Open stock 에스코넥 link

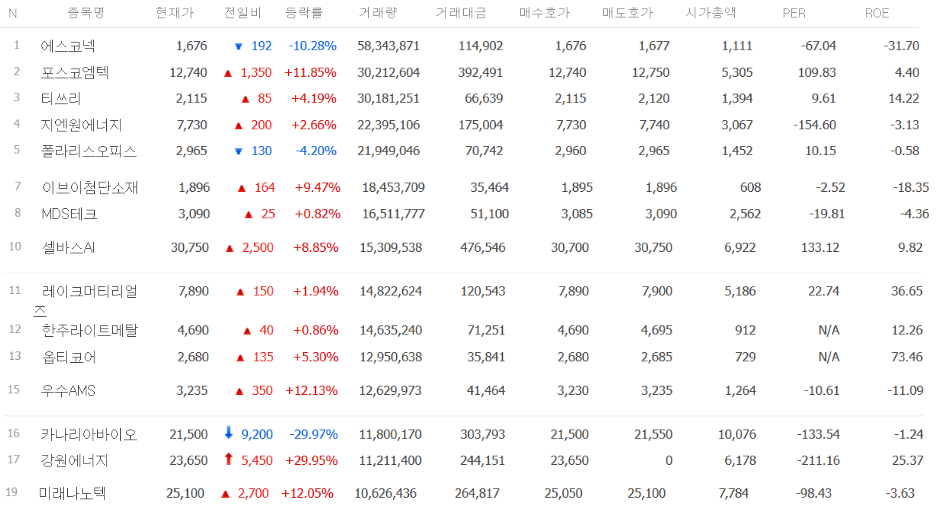(x=68, y=46)
